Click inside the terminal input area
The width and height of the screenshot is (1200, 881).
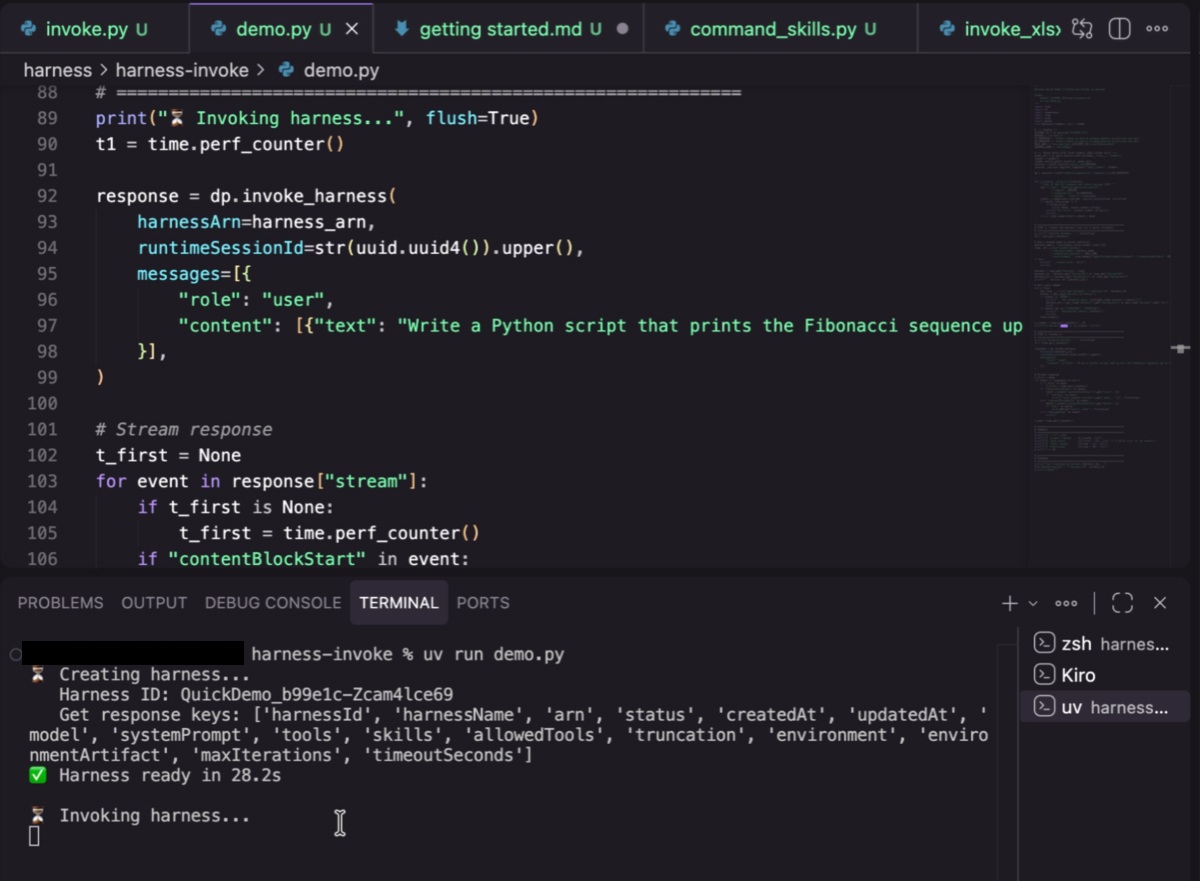[x=340, y=822]
